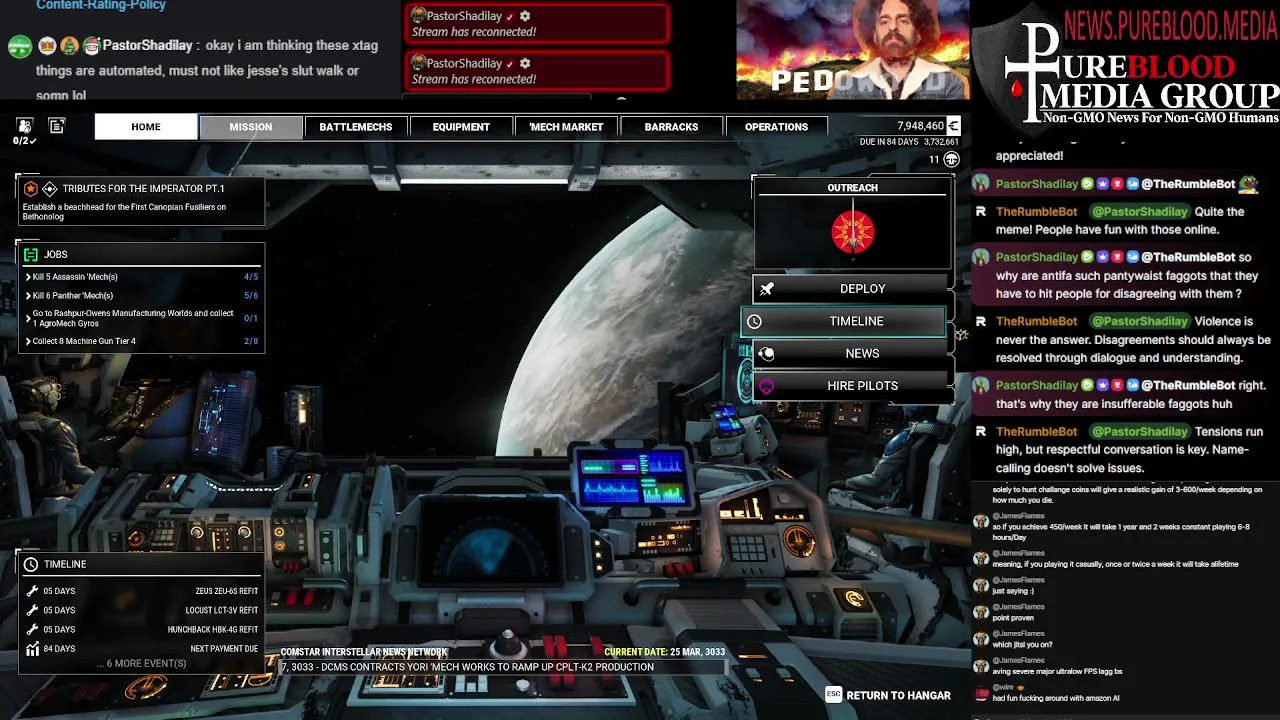Image resolution: width=1280 pixels, height=720 pixels.
Task: Switch to the HOME tab
Action: click(x=146, y=127)
